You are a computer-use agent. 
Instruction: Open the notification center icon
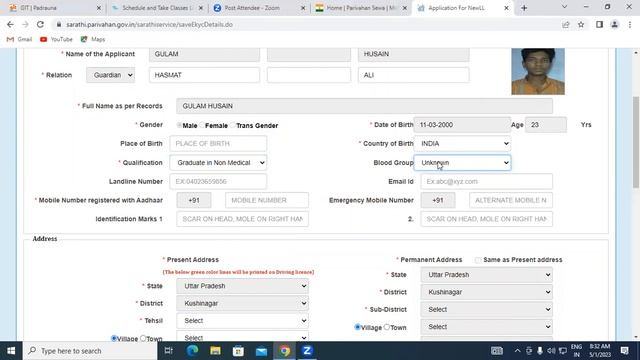[624, 351]
